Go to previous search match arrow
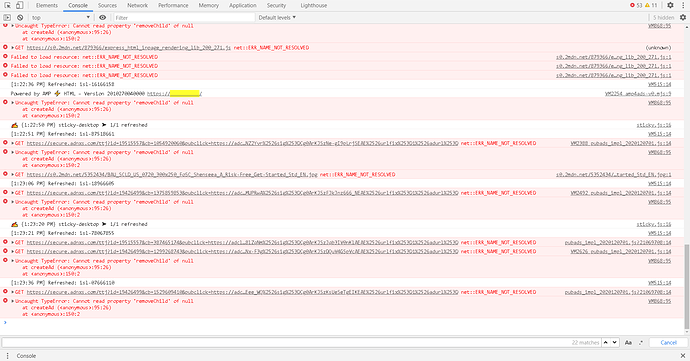Screen dimensions: 690x361 (606, 343)
